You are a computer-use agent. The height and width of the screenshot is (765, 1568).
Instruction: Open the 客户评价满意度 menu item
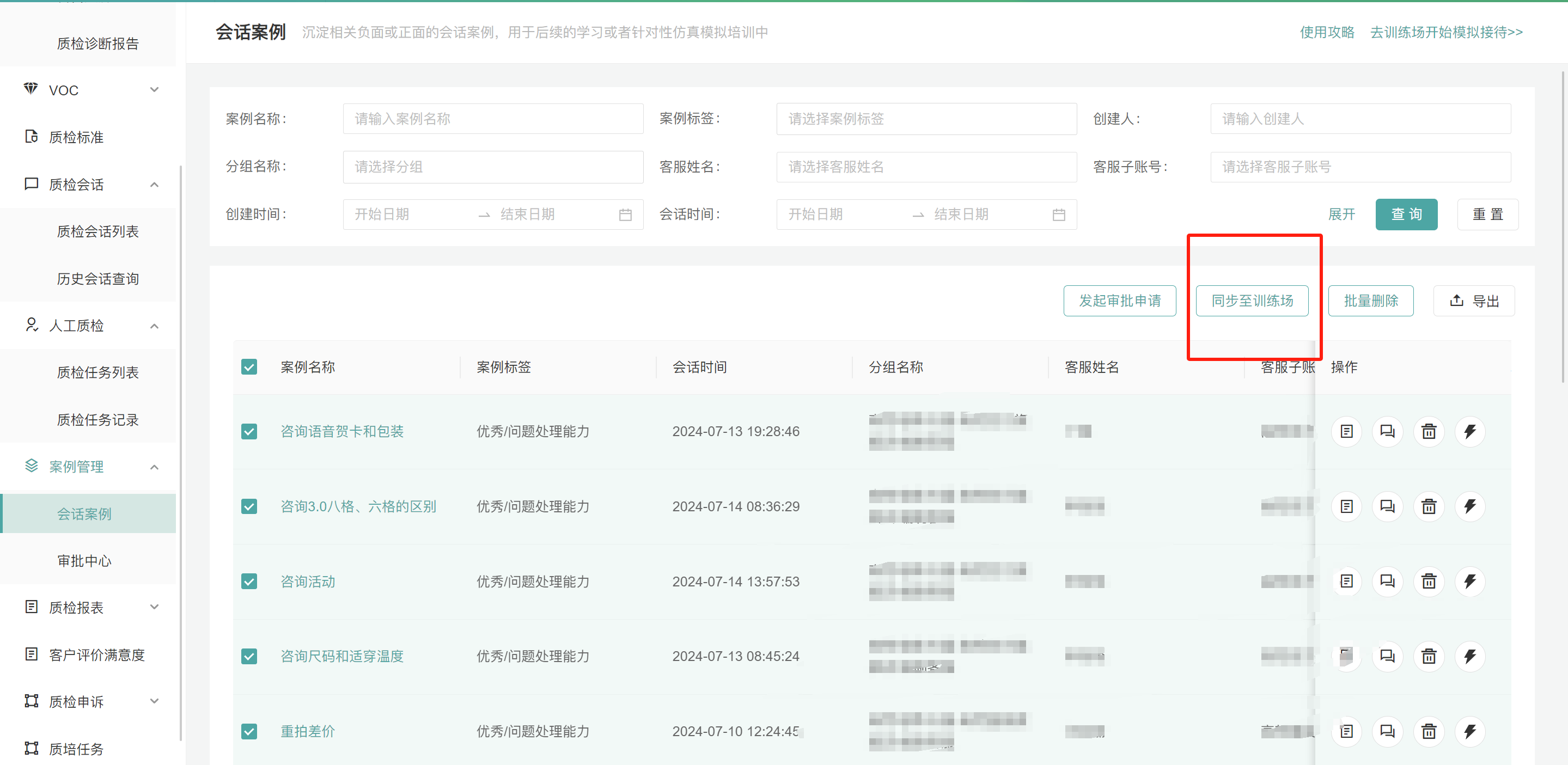pos(97,654)
